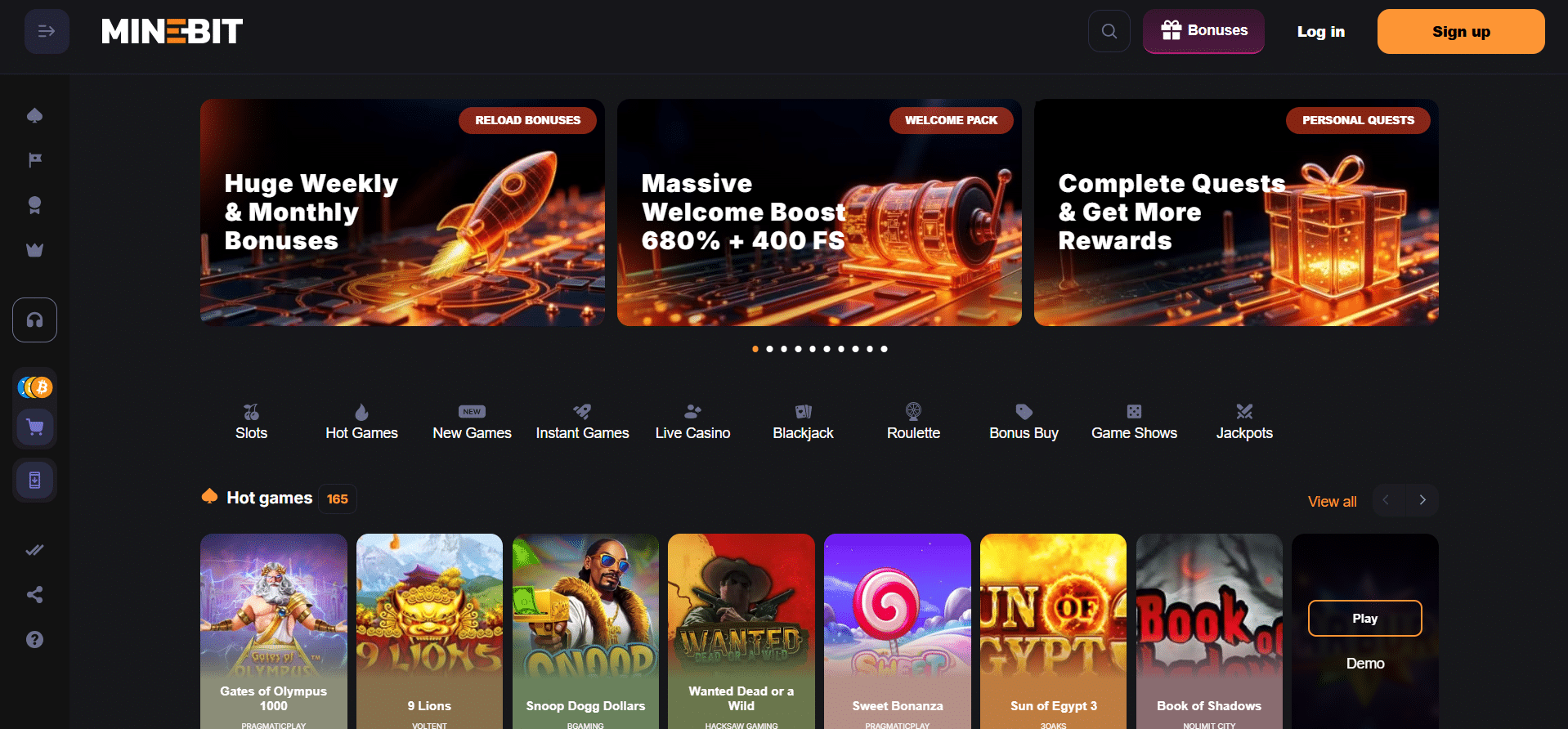The height and width of the screenshot is (729, 1568).
Task: Click the share icon in sidebar
Action: [34, 594]
